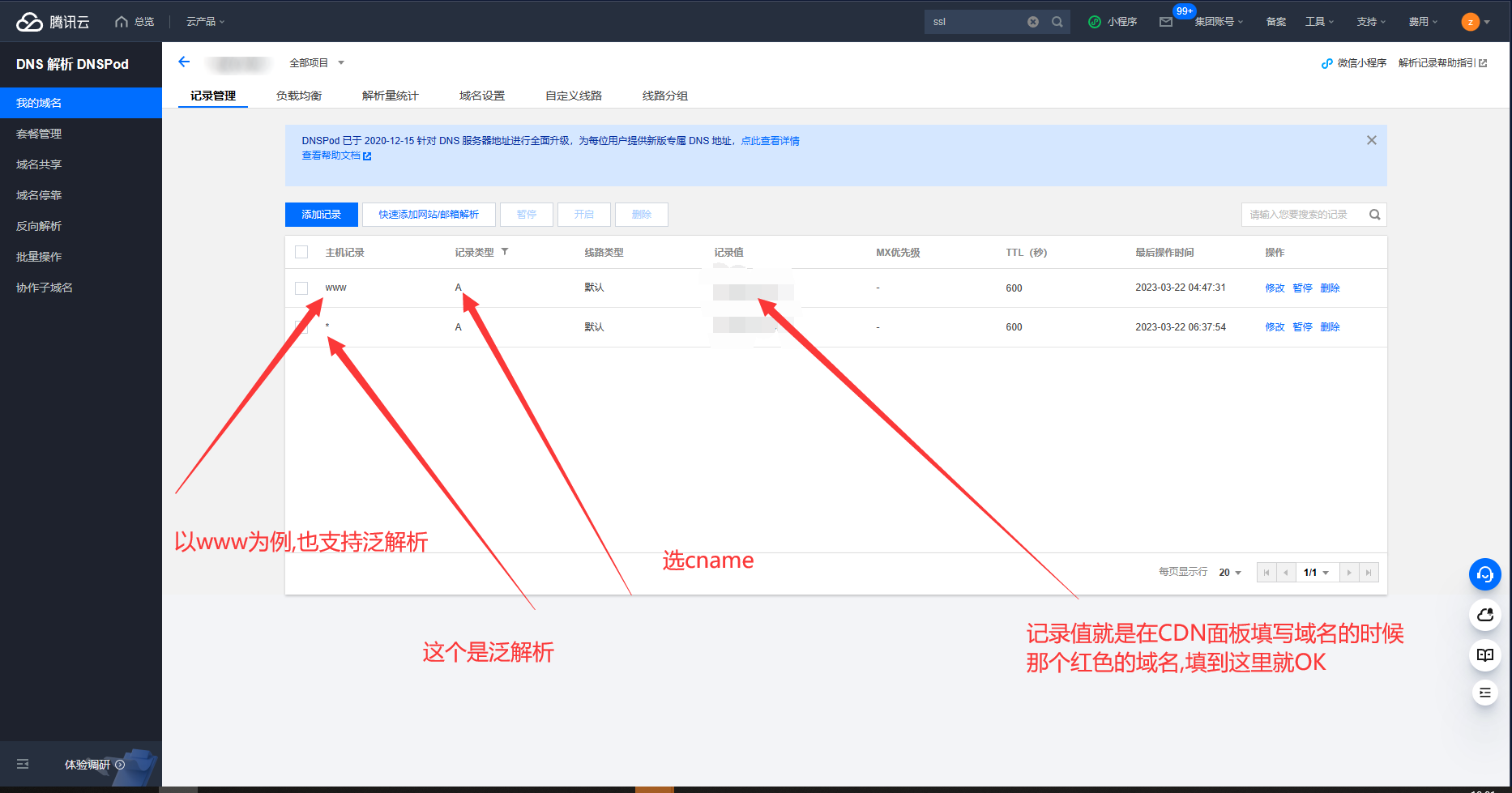The width and height of the screenshot is (1512, 793).
Task: Click the record search magnifier icon
Action: (1375, 215)
